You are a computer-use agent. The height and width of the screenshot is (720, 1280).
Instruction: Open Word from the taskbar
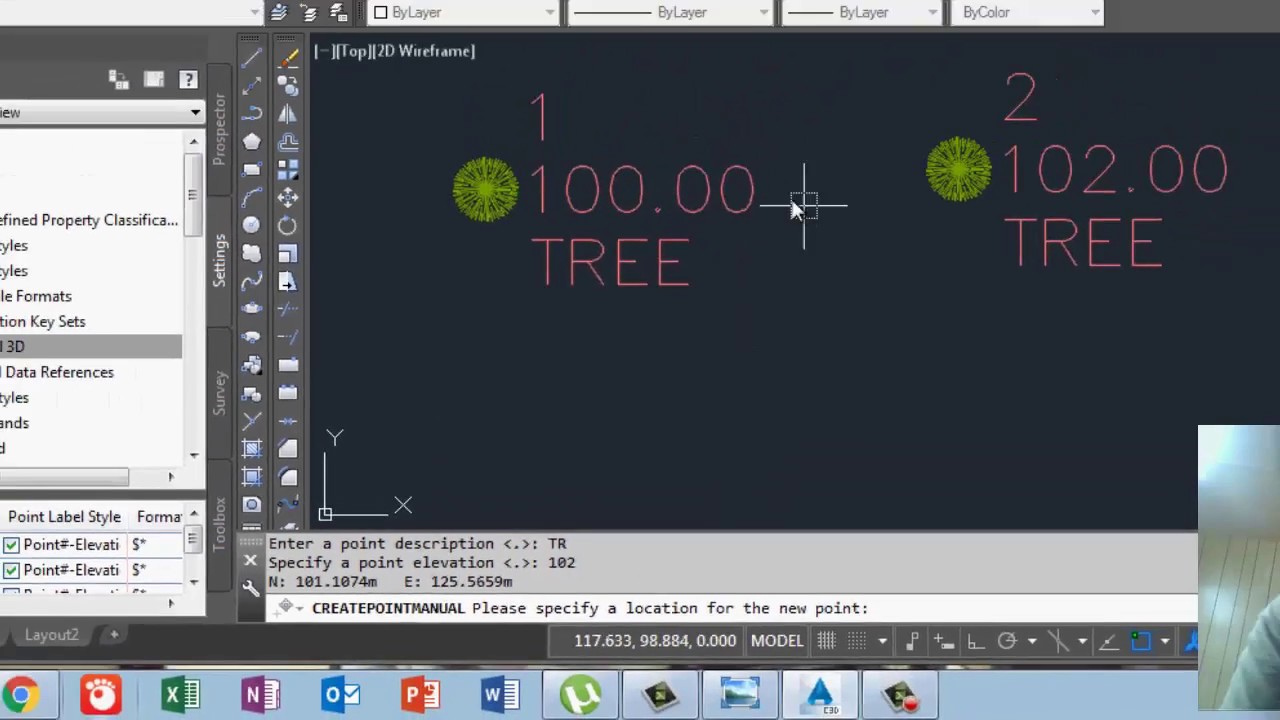[500, 695]
